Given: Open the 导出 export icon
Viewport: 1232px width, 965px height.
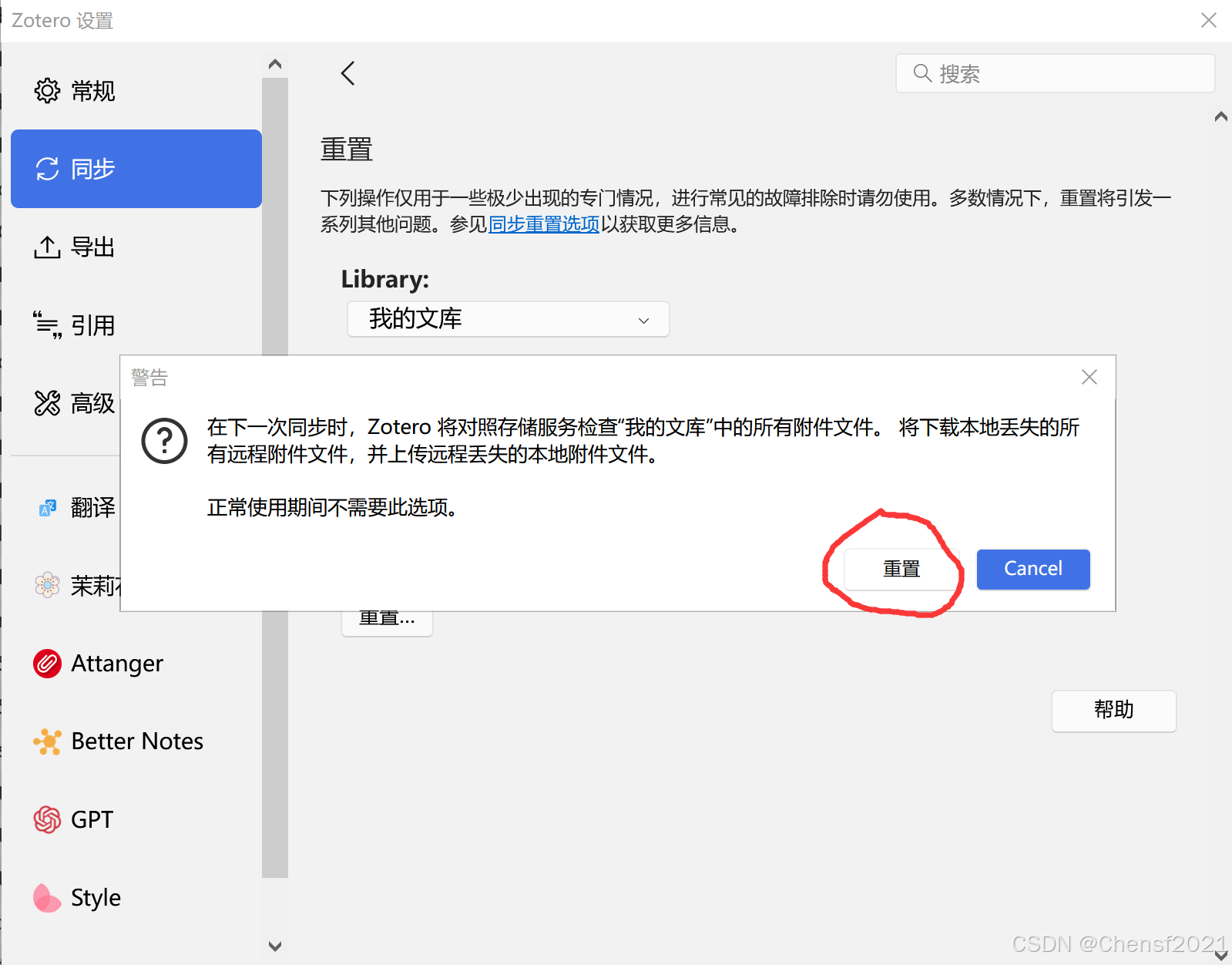Looking at the screenshot, I should click(x=47, y=247).
